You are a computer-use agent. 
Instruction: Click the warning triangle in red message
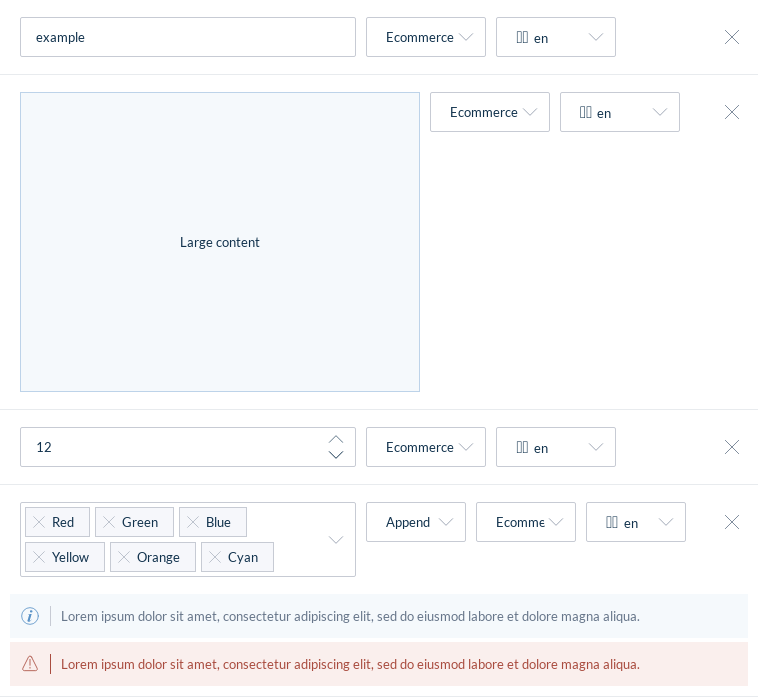30,663
